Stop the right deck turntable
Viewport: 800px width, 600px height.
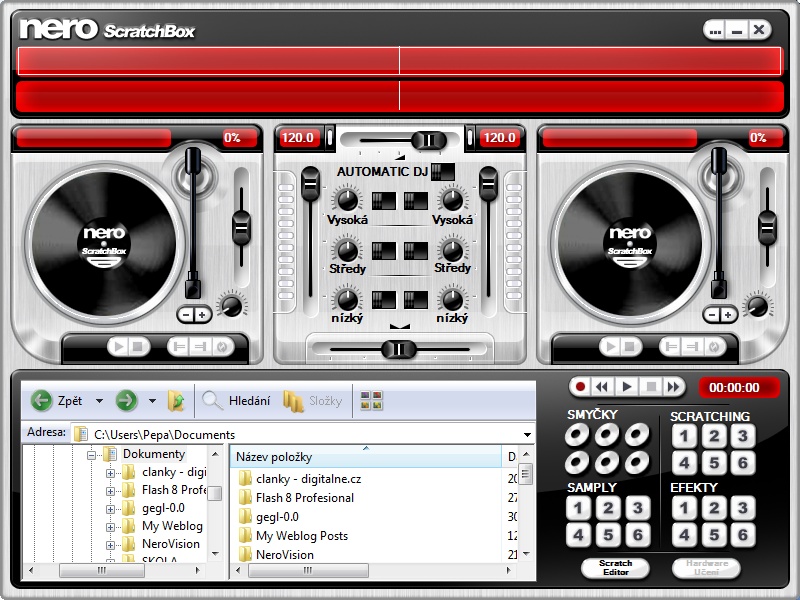coord(630,347)
